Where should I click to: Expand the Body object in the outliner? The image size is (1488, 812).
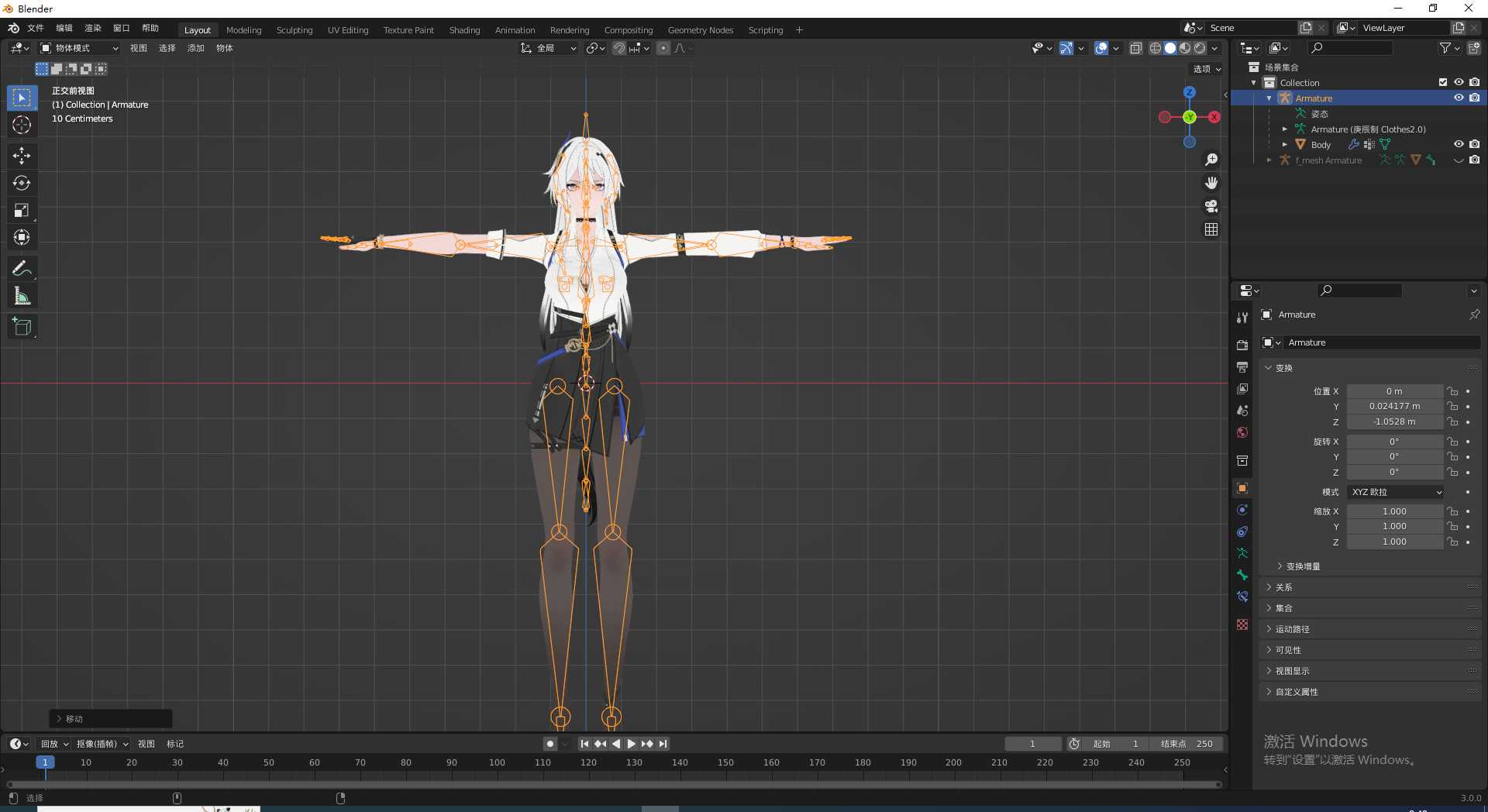tap(1285, 144)
